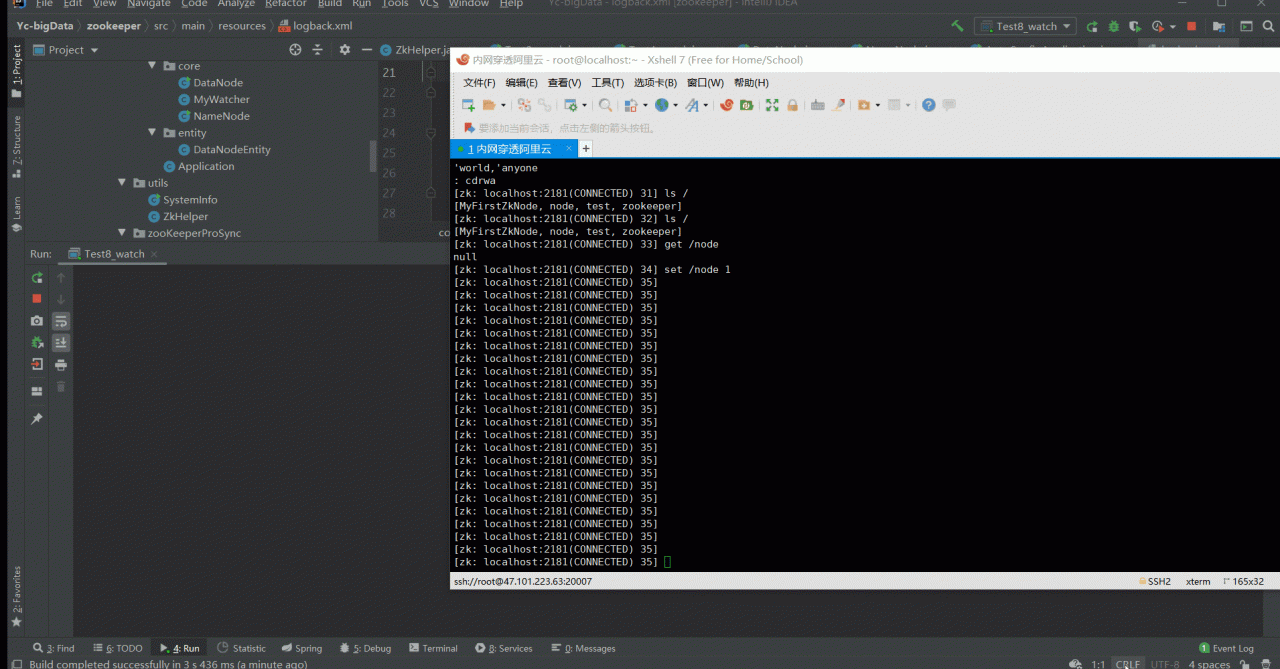Click Xshell New Session icon

click(x=468, y=105)
